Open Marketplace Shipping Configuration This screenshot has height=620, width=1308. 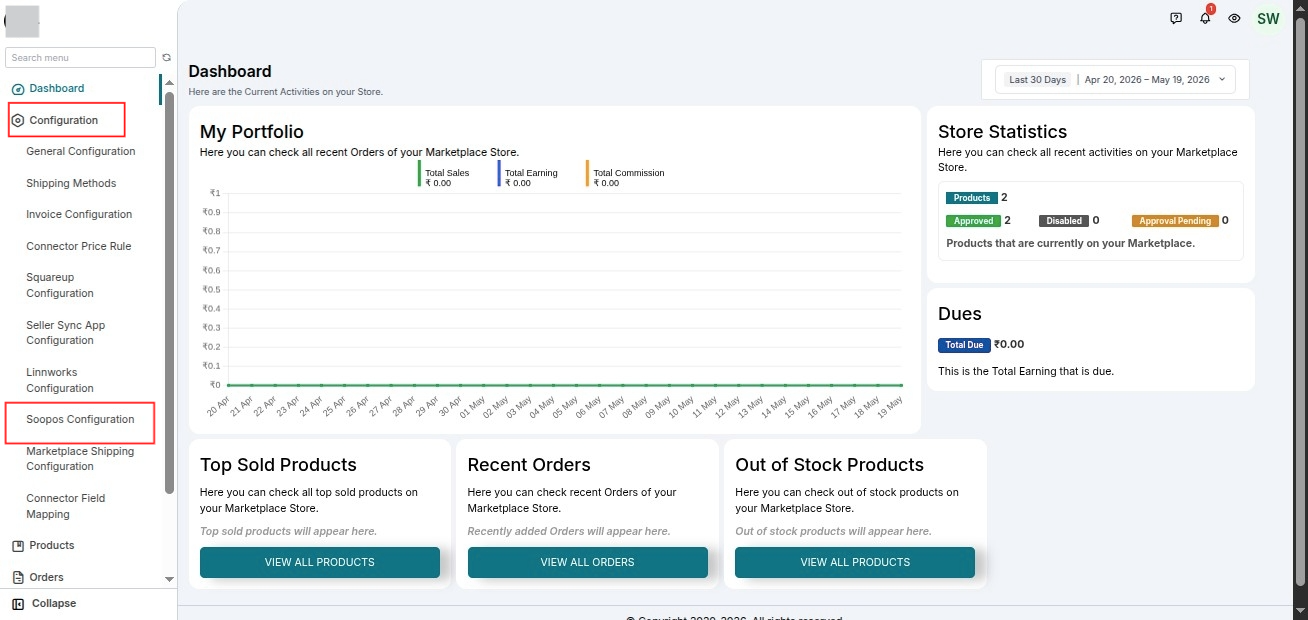[x=80, y=459]
